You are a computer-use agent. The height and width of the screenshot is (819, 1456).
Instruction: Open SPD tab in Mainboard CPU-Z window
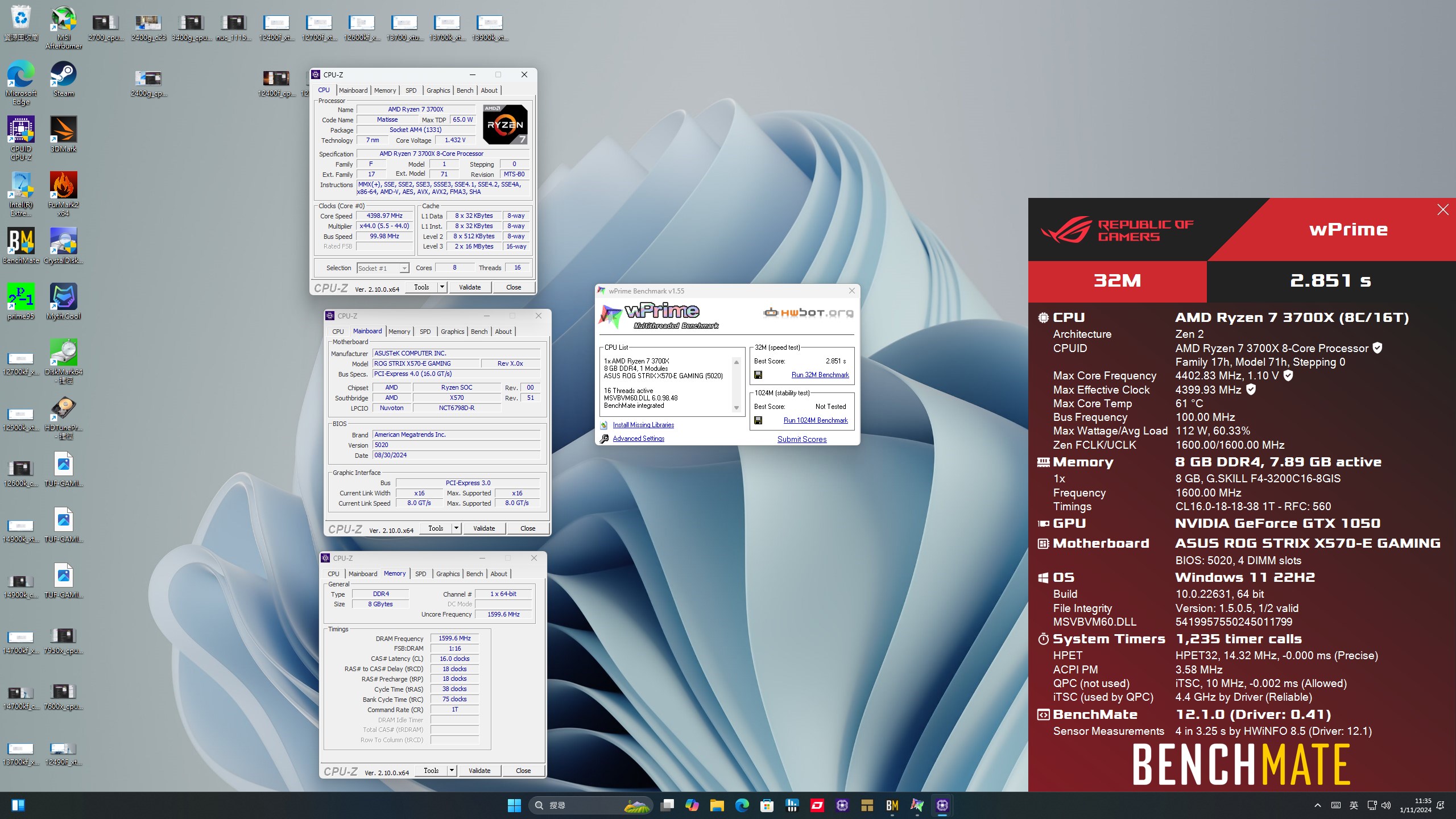coord(425,332)
